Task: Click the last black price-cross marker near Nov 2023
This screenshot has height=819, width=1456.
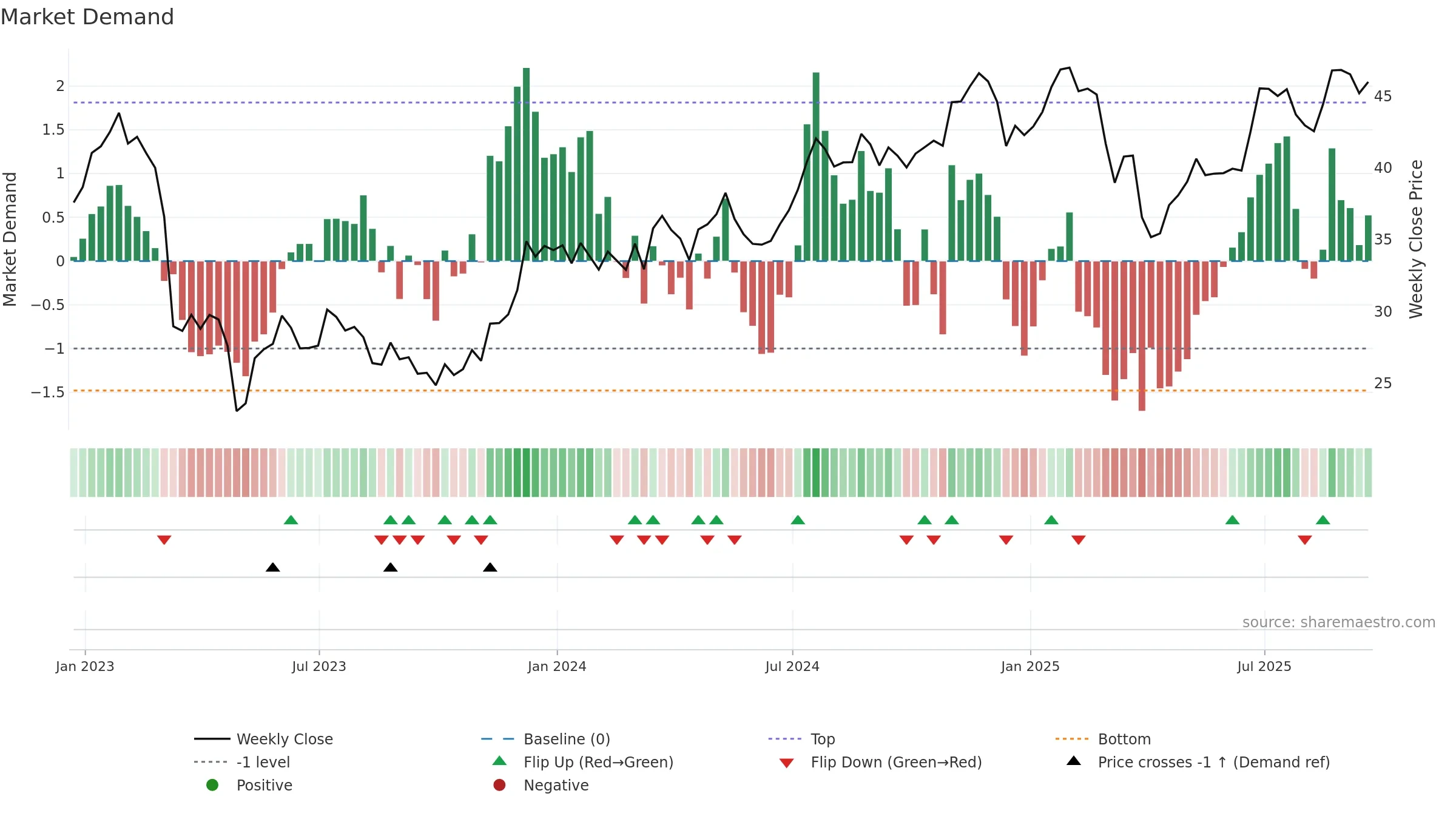Action: coord(490,567)
